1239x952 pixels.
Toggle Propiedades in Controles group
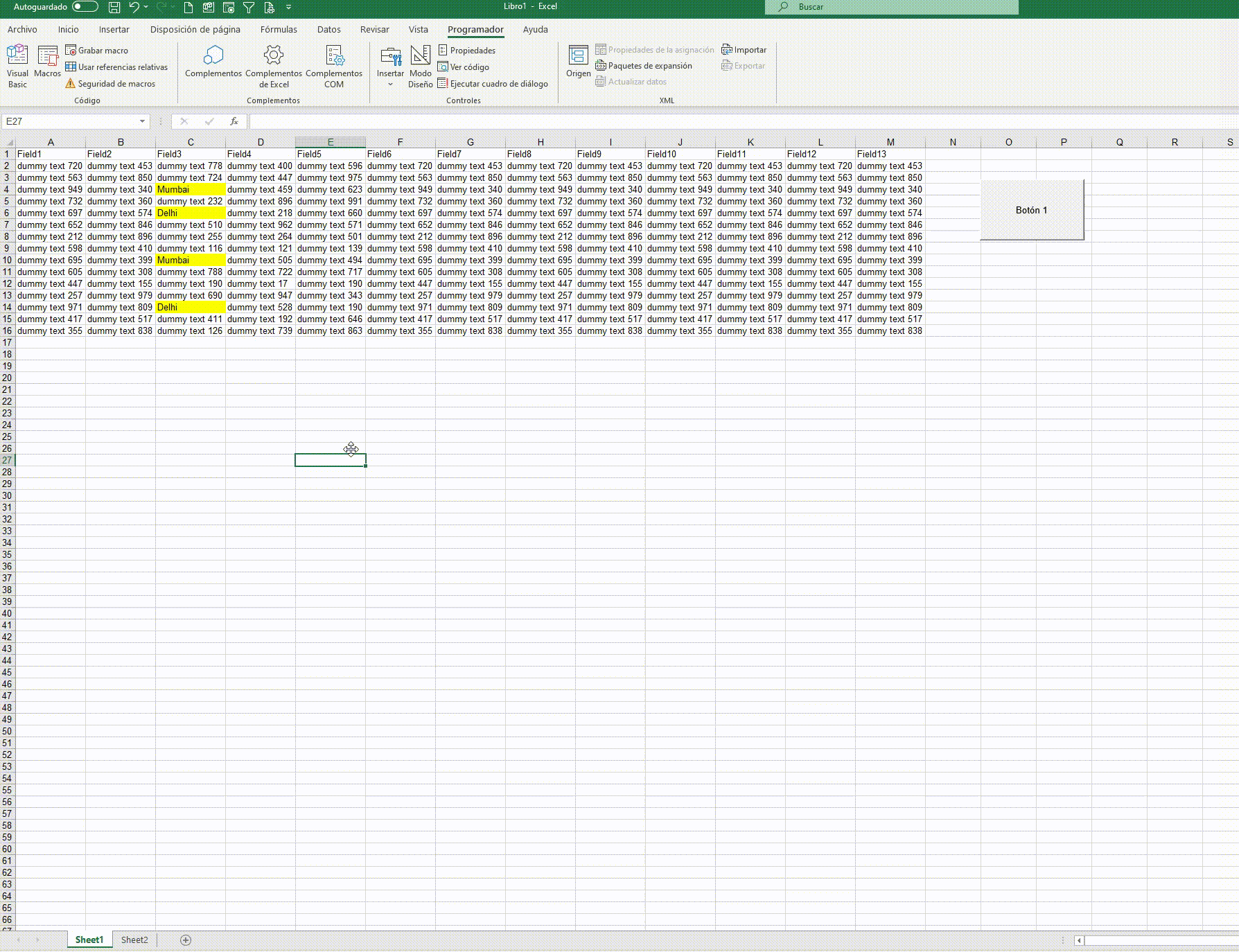[x=468, y=50]
